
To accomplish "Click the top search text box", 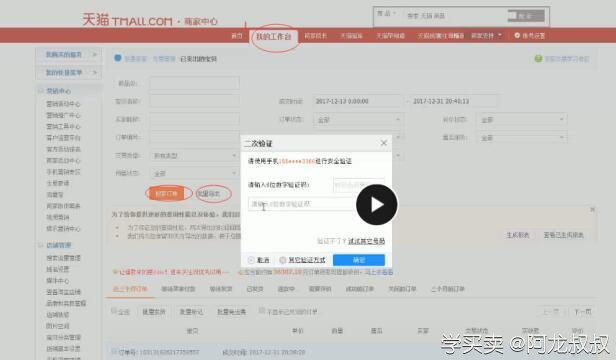I will [x=454, y=16].
